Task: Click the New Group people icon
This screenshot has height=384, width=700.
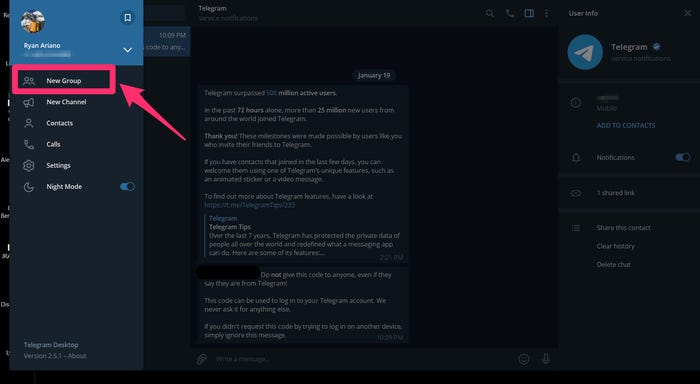Action: (29, 81)
